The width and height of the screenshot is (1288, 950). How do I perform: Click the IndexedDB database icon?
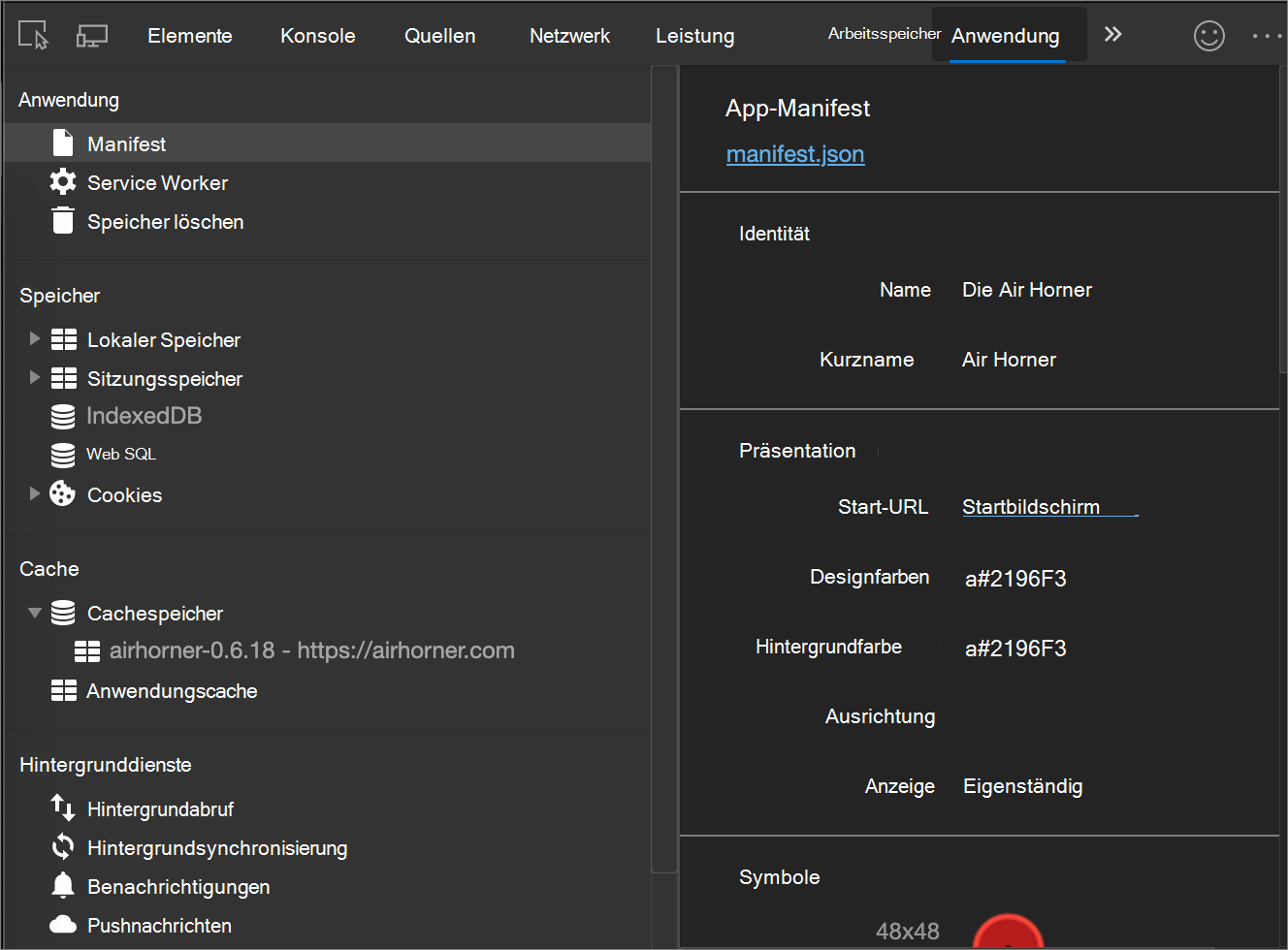(63, 417)
